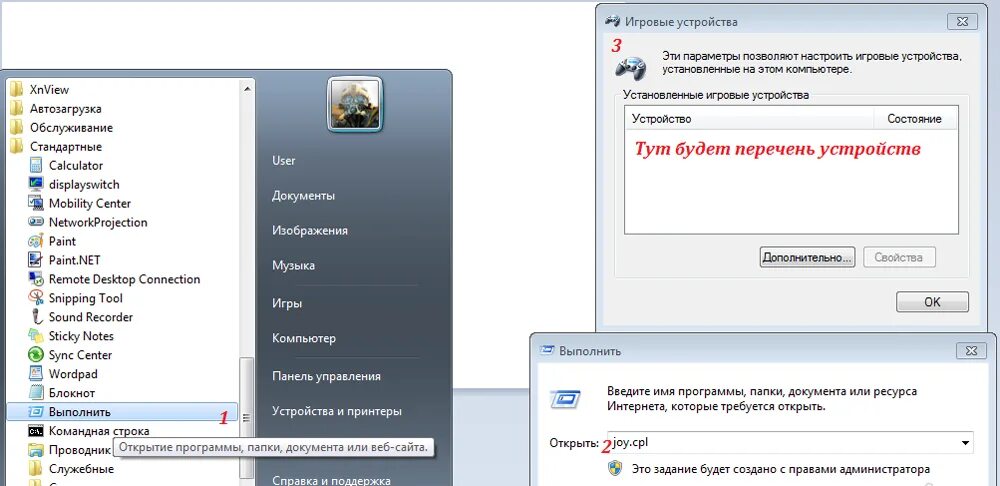Select the Snipping Tool label
The width and height of the screenshot is (1000, 486).
pyautogui.click(x=85, y=298)
